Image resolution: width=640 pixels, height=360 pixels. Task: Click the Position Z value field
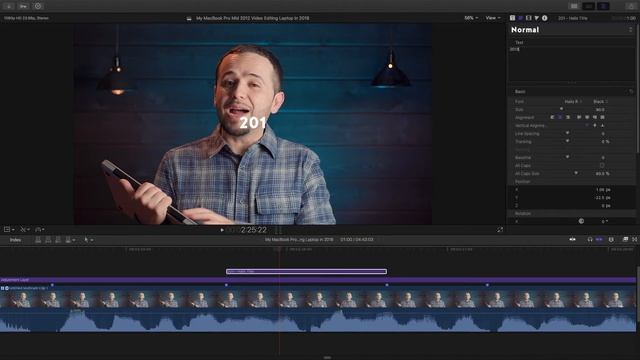(x=605, y=206)
